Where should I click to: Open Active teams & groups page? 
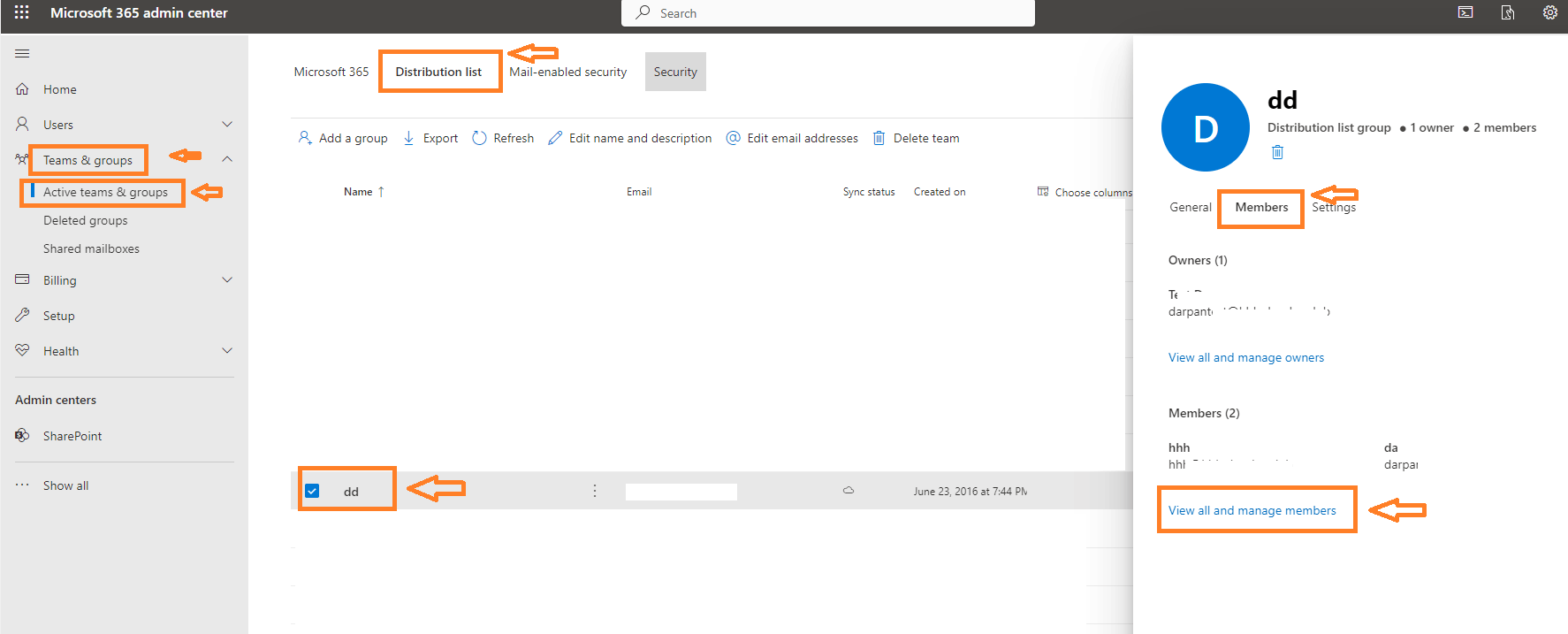[x=105, y=192]
